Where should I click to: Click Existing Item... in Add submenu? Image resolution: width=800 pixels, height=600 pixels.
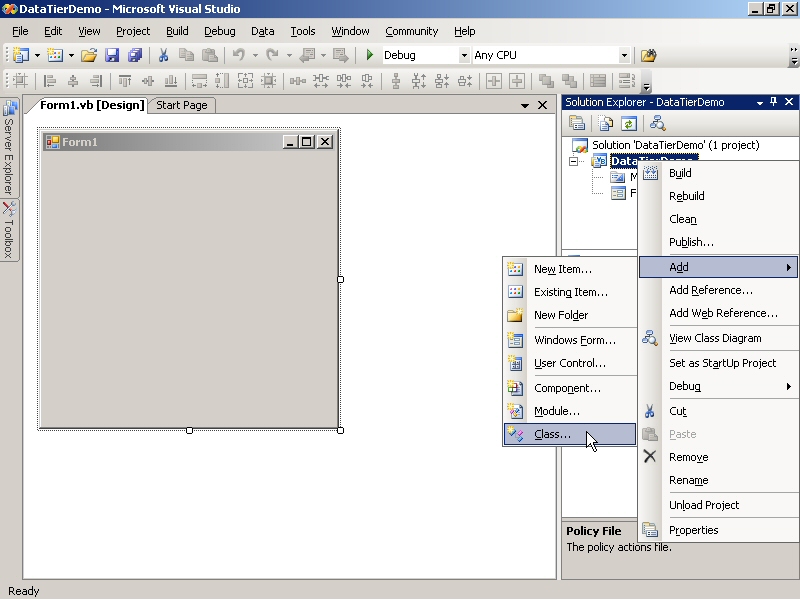pos(569,292)
